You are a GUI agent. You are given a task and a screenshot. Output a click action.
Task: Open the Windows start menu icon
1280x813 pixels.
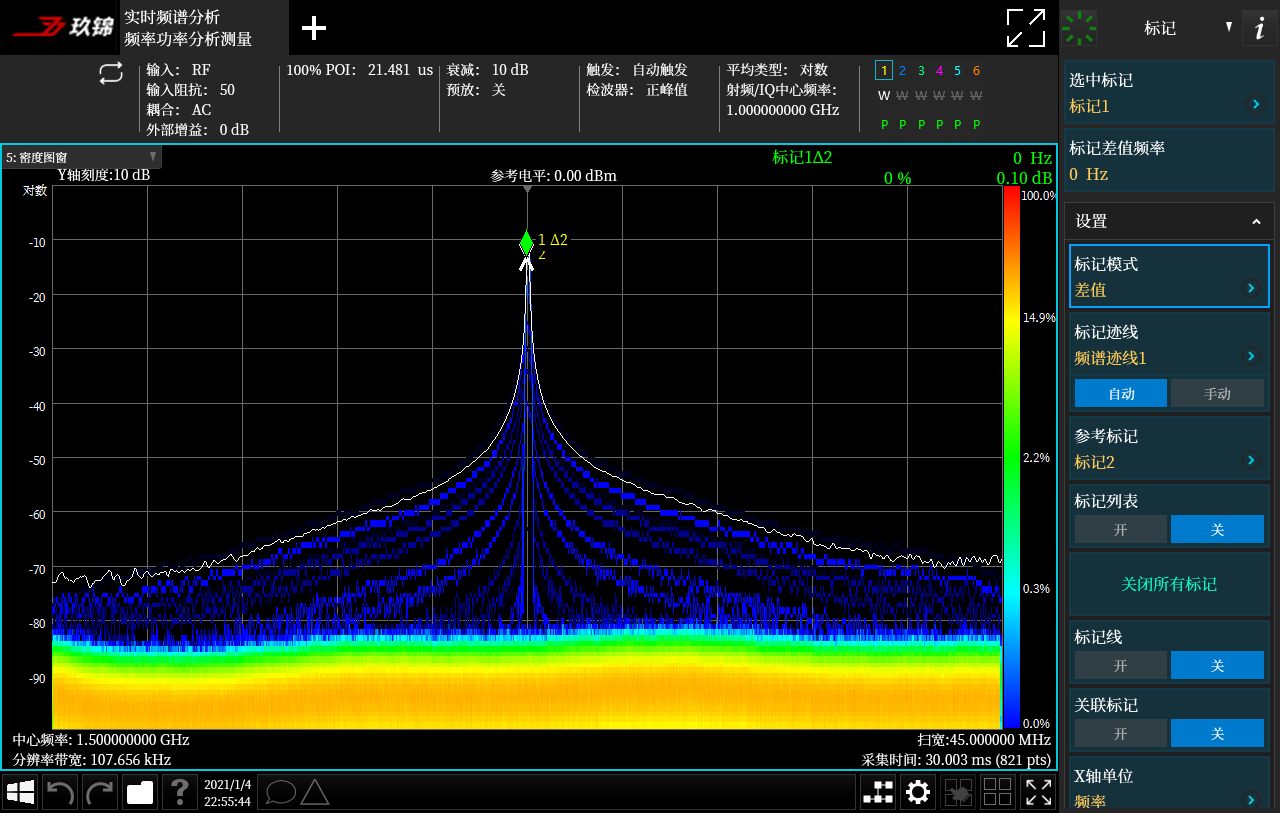[21, 792]
